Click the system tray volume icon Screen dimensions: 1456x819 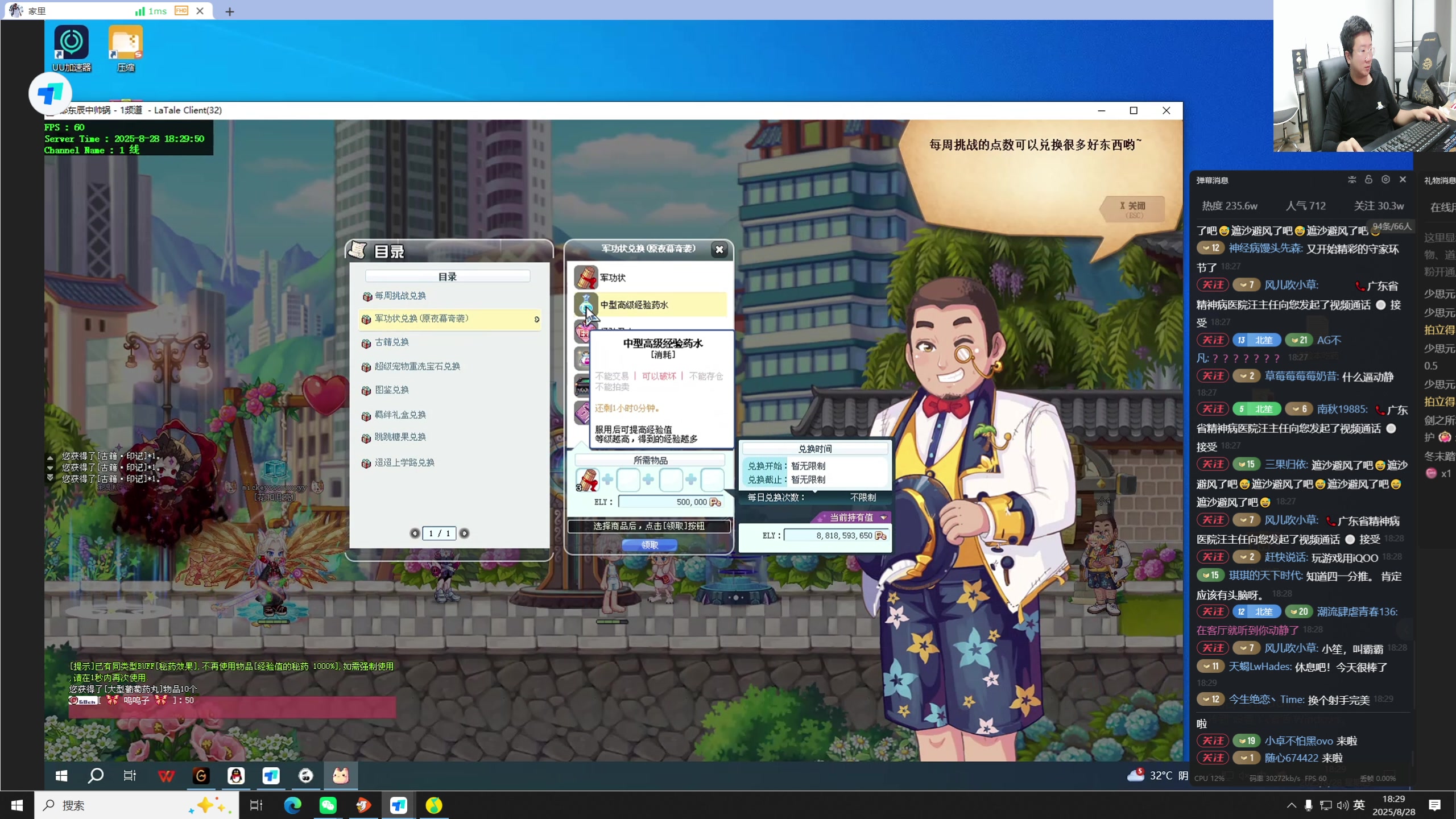(1342, 805)
